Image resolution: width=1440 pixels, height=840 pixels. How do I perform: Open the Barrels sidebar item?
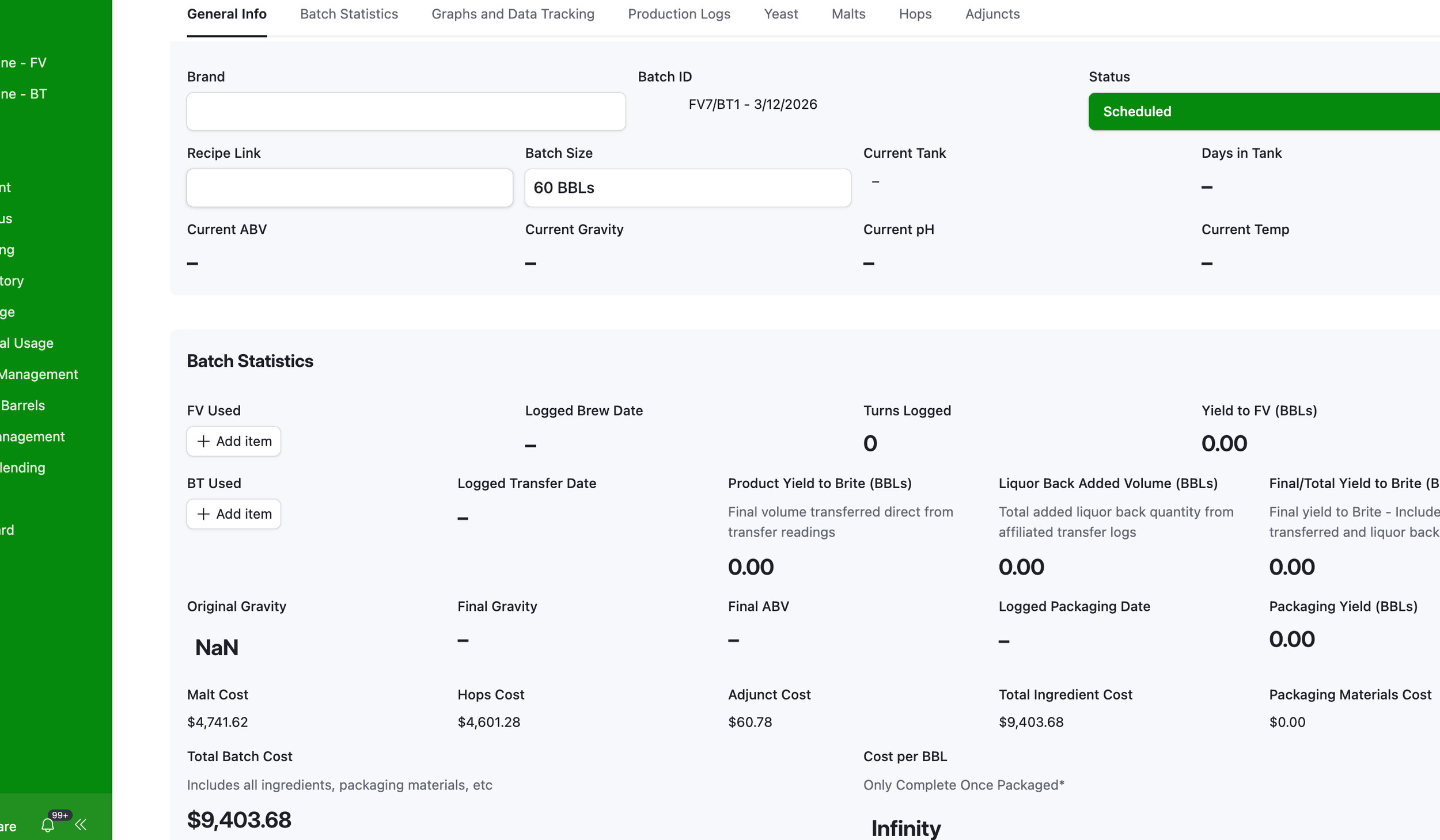click(x=23, y=405)
